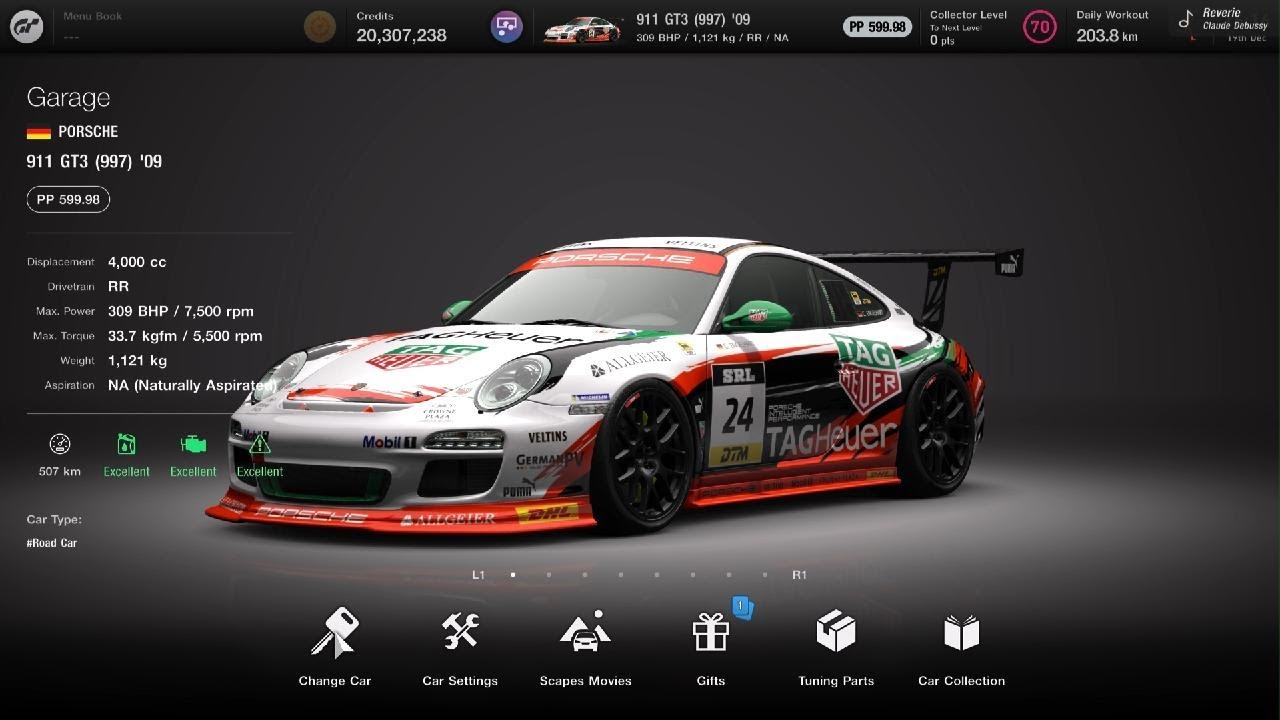Click the blue notification badge on Gifts
Screen dimensions: 1280x720
pos(742,607)
